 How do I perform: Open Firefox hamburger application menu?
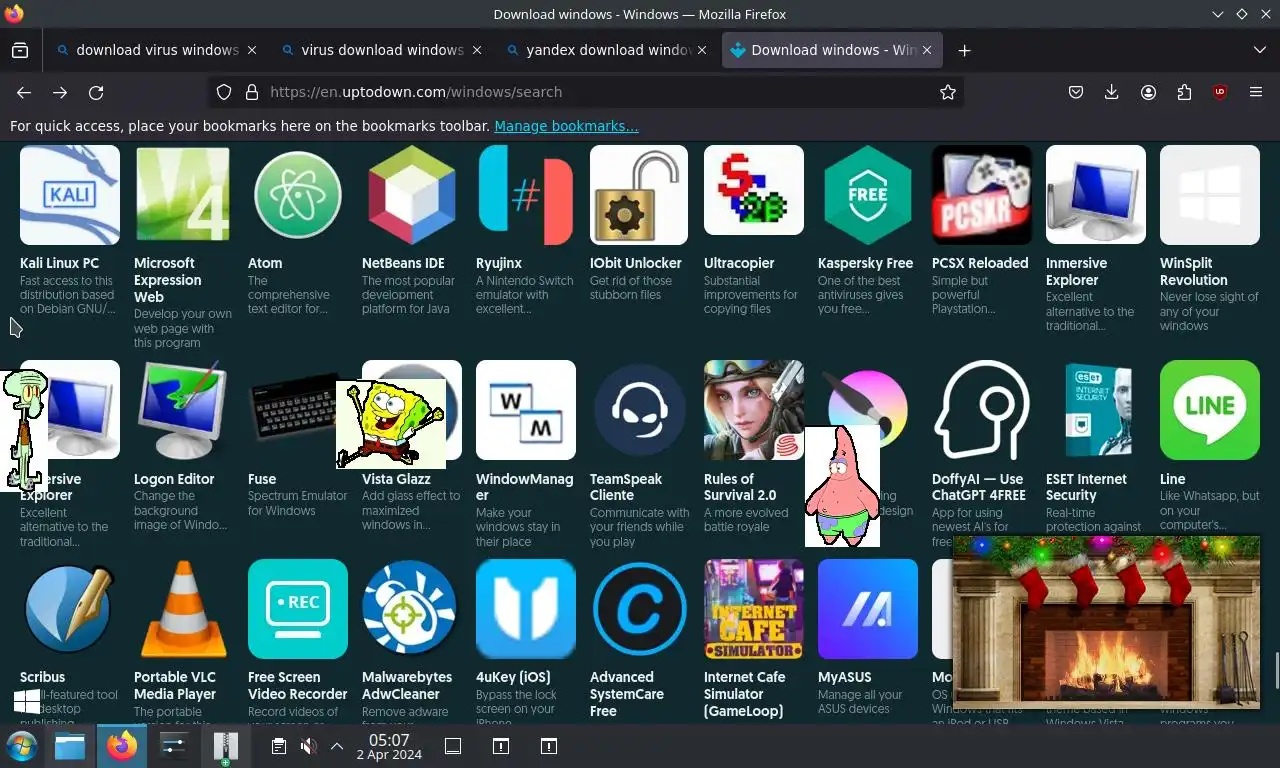[x=1256, y=92]
